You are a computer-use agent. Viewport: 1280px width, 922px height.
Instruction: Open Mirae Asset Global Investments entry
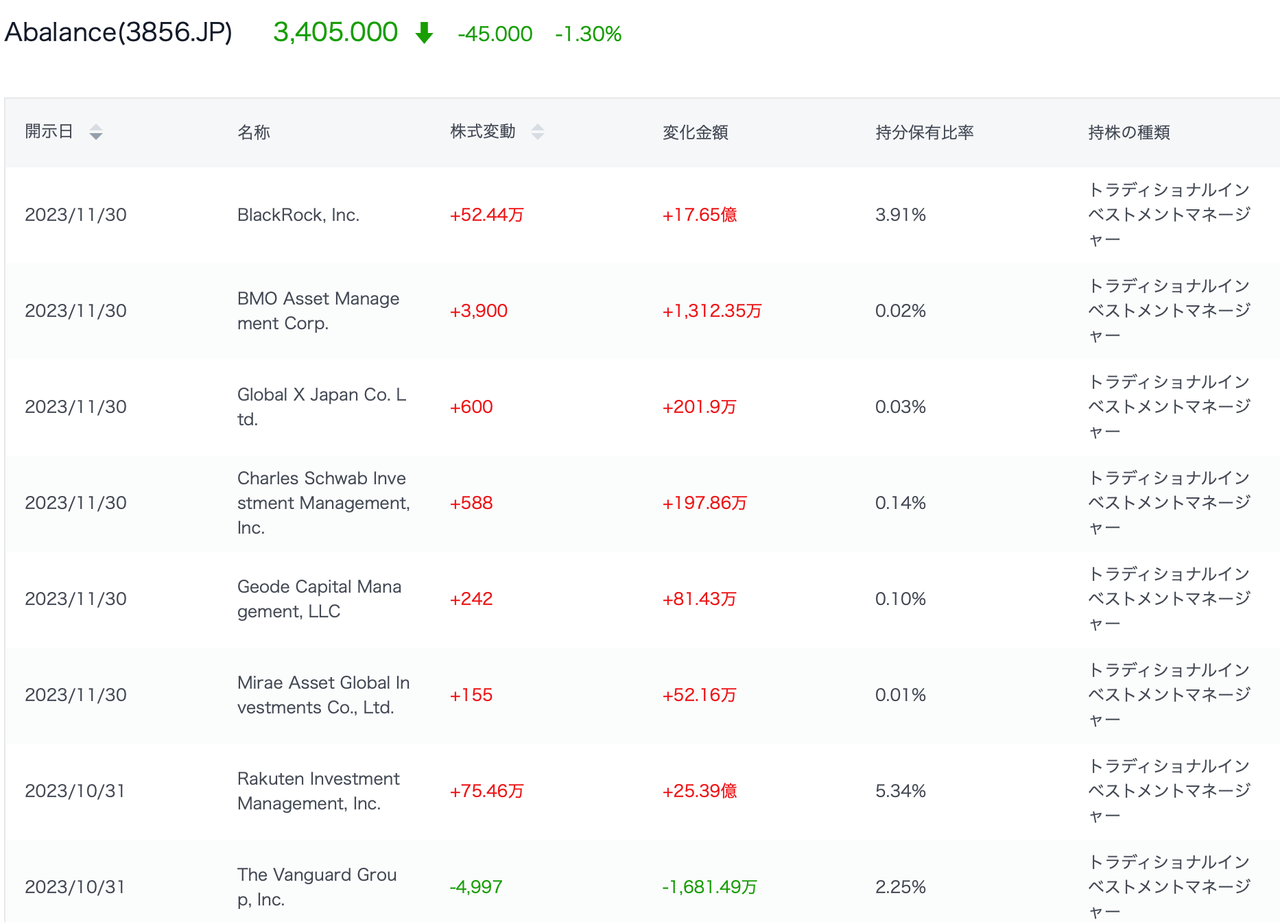(x=323, y=695)
